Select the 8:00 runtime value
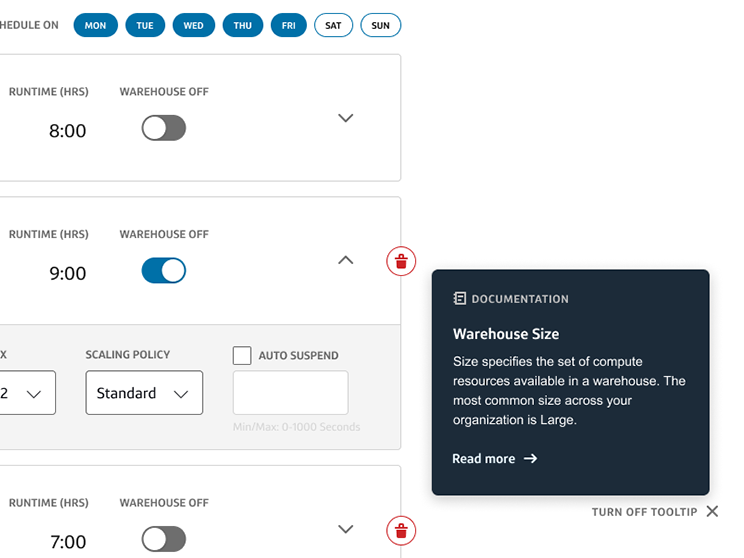This screenshot has width=744, height=558. click(x=67, y=131)
